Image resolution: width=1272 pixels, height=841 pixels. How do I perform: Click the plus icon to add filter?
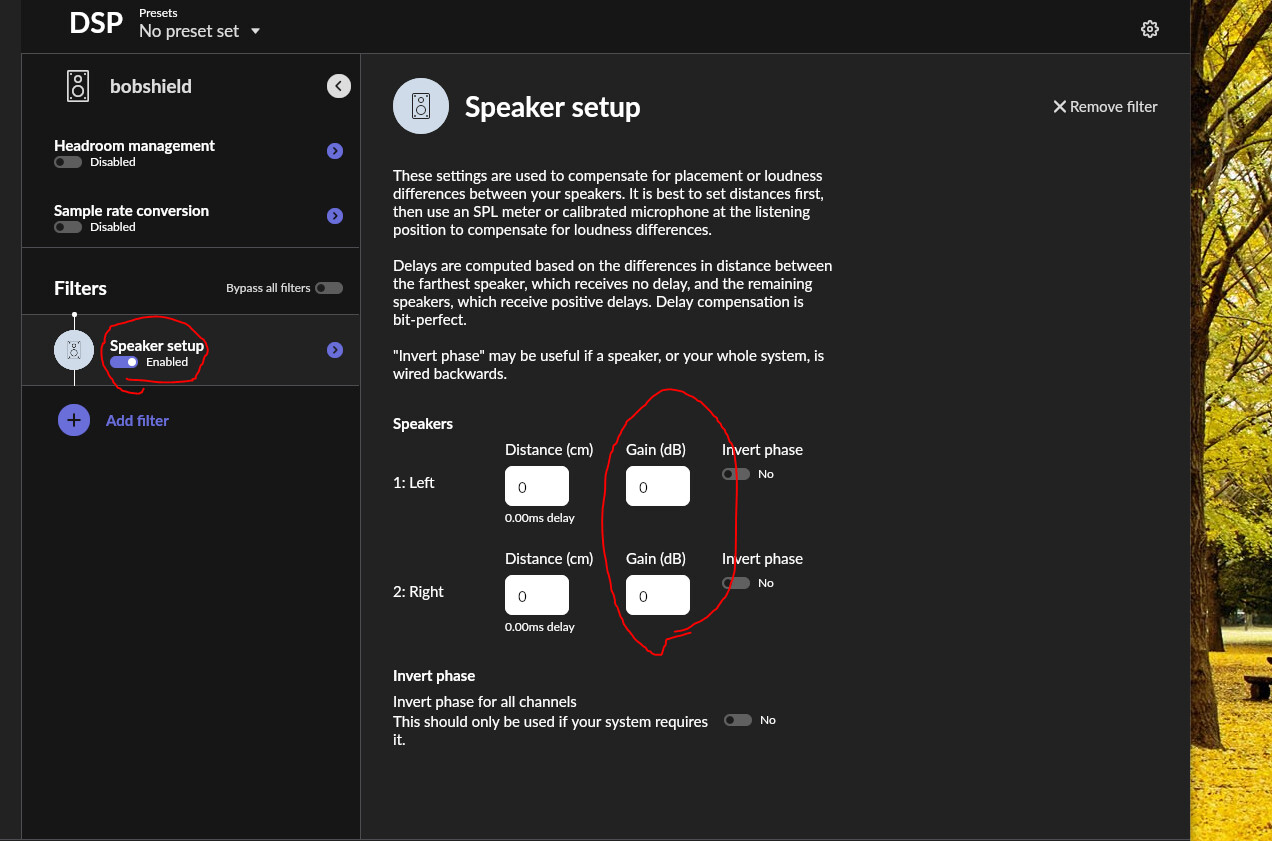tap(74, 420)
